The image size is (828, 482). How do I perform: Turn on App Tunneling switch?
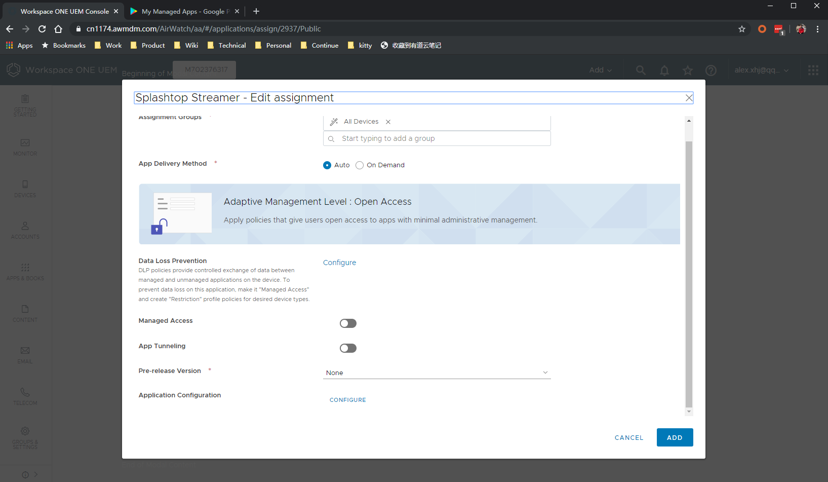pos(348,348)
